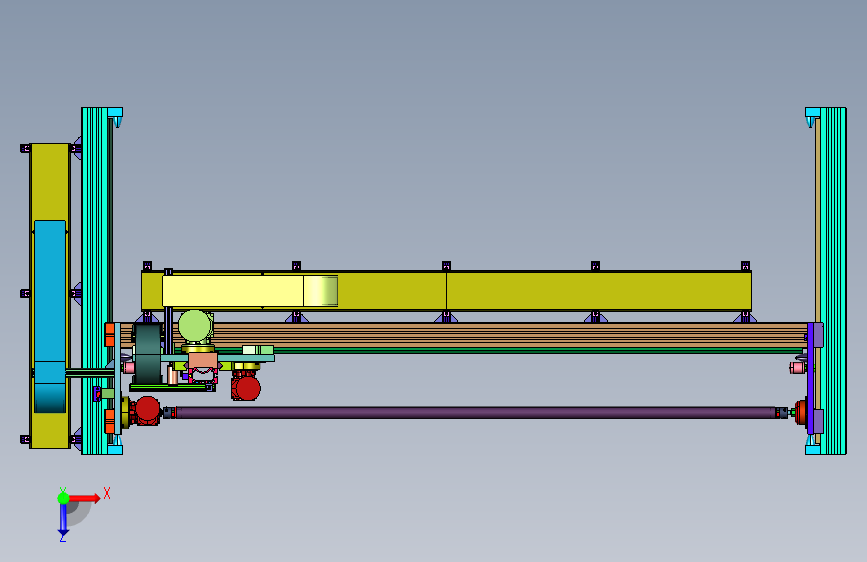Select the dark green drum wheel

(147, 354)
